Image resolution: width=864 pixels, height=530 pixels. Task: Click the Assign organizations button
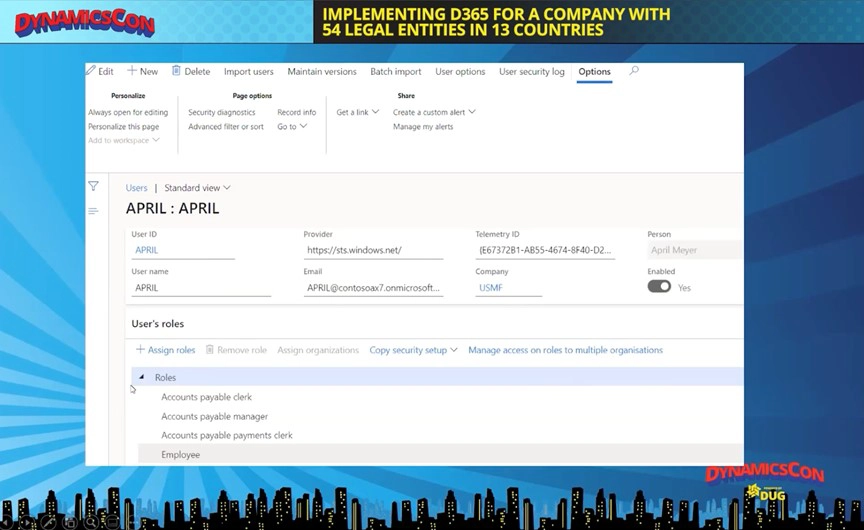[318, 350]
